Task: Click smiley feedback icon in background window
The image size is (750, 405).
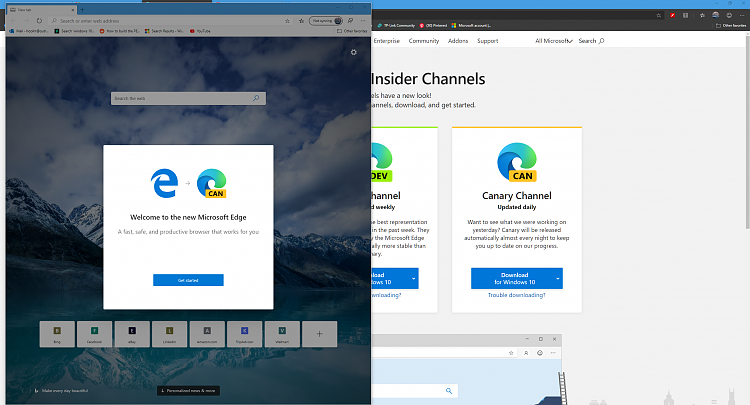Action: pyautogui.click(x=729, y=15)
